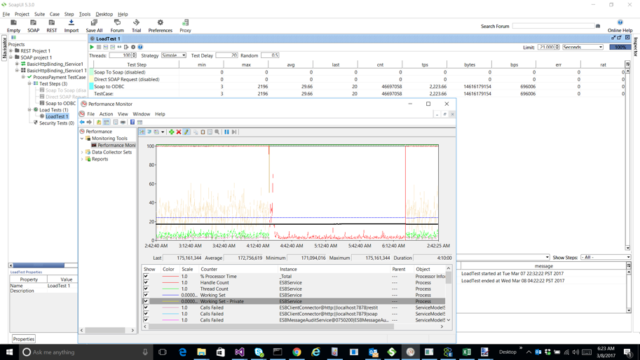Uncheck Show for Calls Failed restit instance
Screen dimensions: 640x360
(x=146, y=307)
